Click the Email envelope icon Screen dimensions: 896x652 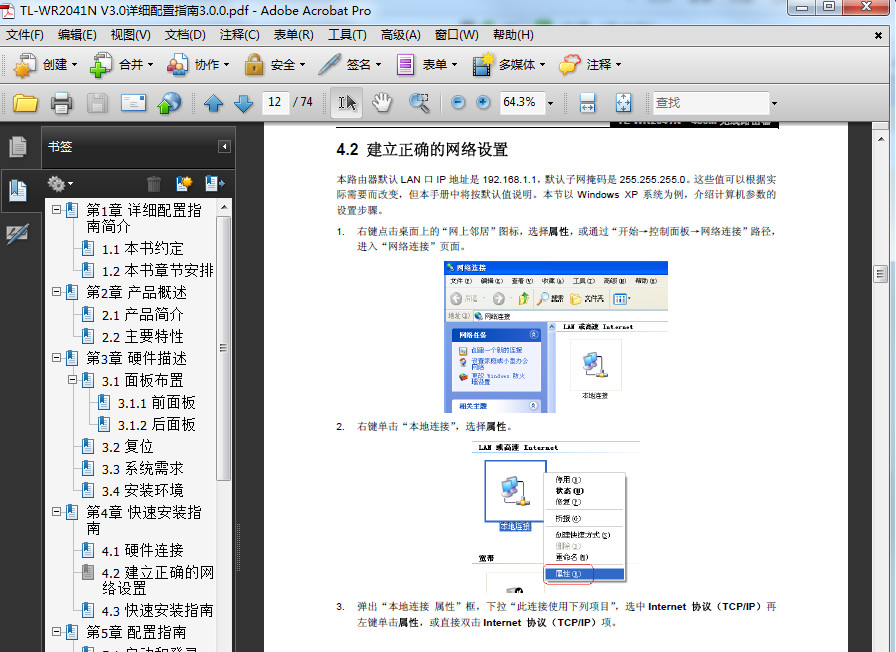[x=133, y=103]
